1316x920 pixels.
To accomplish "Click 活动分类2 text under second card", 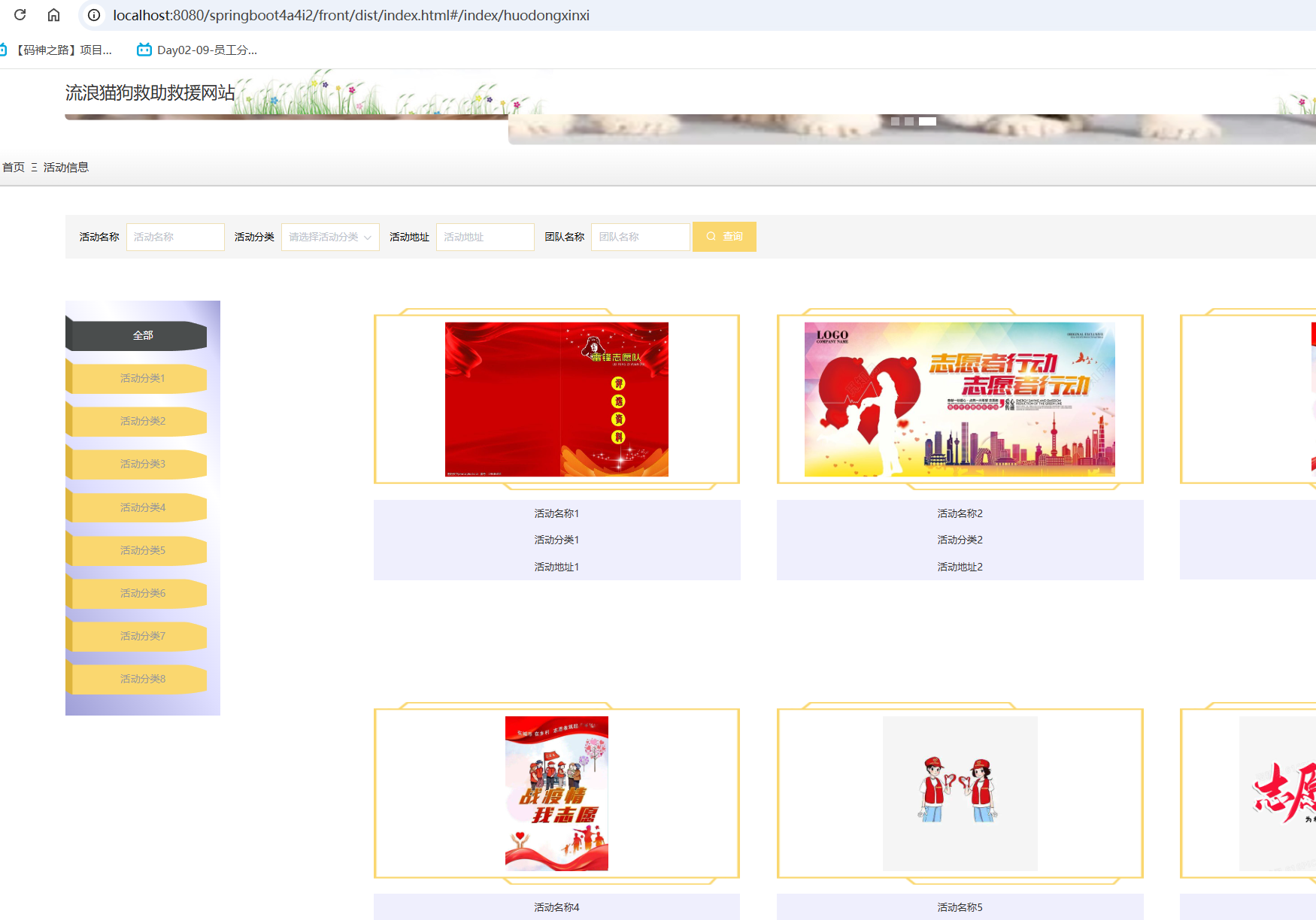I will click(x=960, y=540).
